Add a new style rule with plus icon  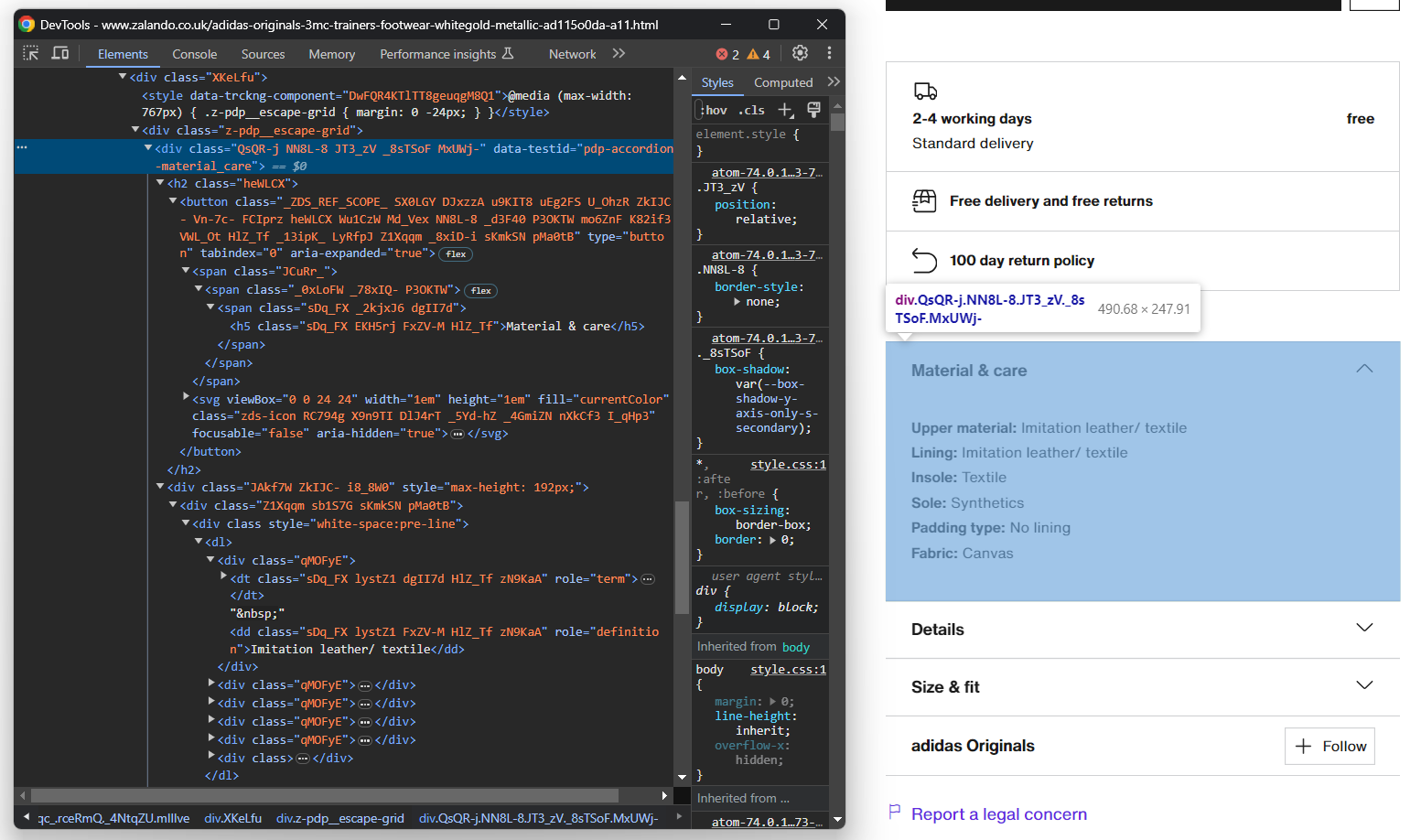point(785,110)
